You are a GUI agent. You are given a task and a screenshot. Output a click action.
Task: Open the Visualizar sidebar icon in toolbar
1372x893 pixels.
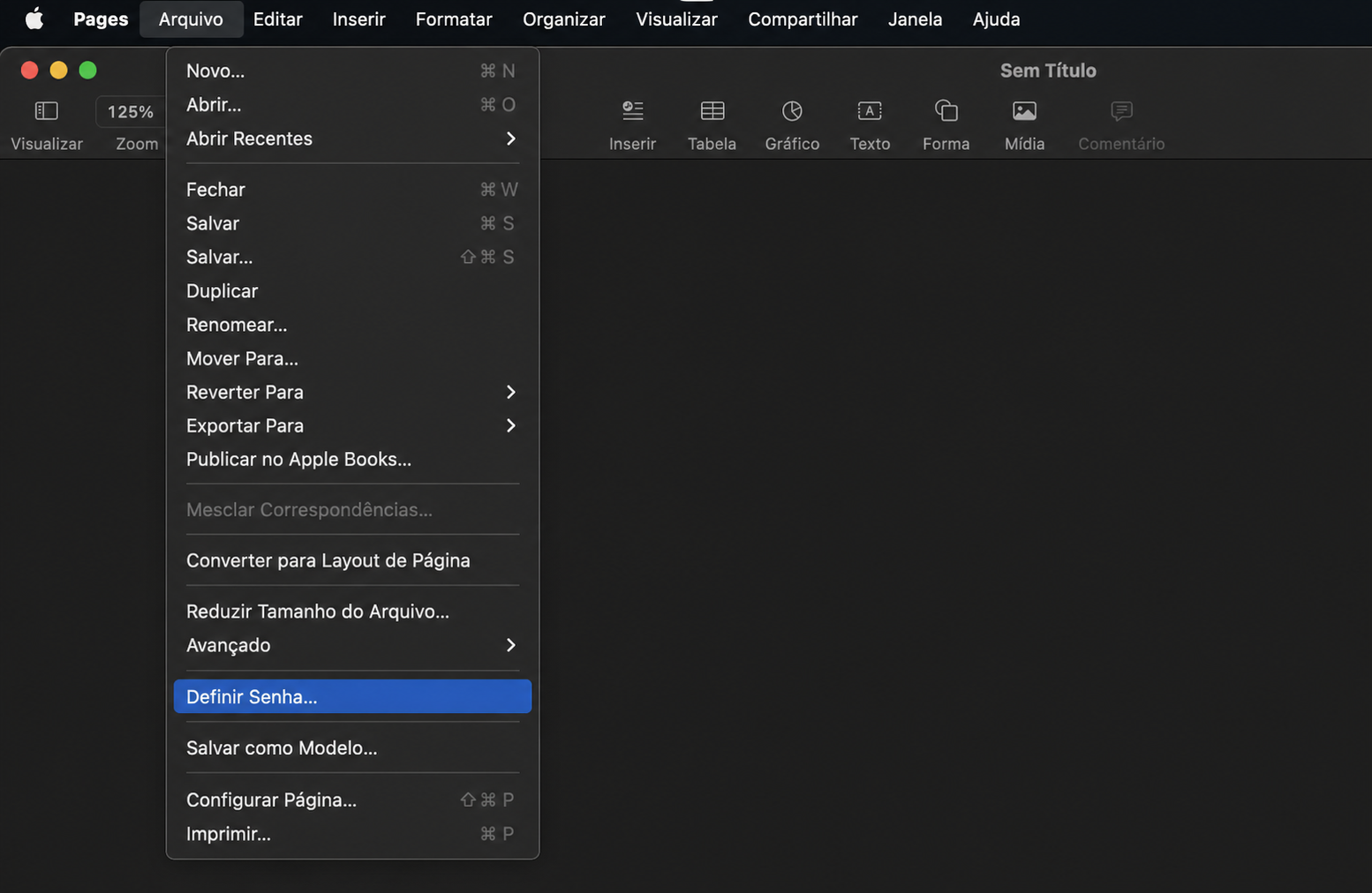coord(46,111)
